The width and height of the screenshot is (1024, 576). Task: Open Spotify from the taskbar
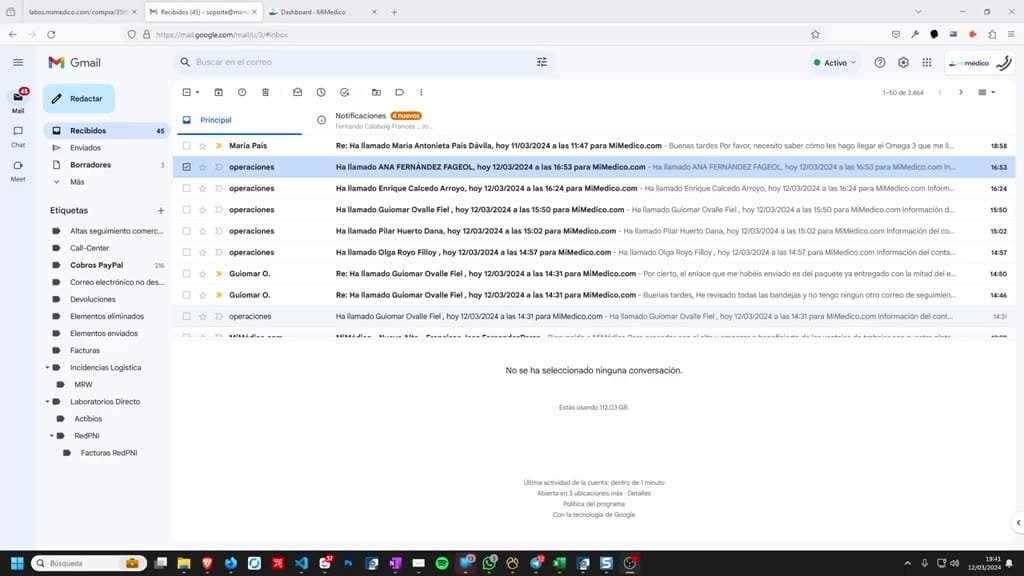(x=442, y=563)
